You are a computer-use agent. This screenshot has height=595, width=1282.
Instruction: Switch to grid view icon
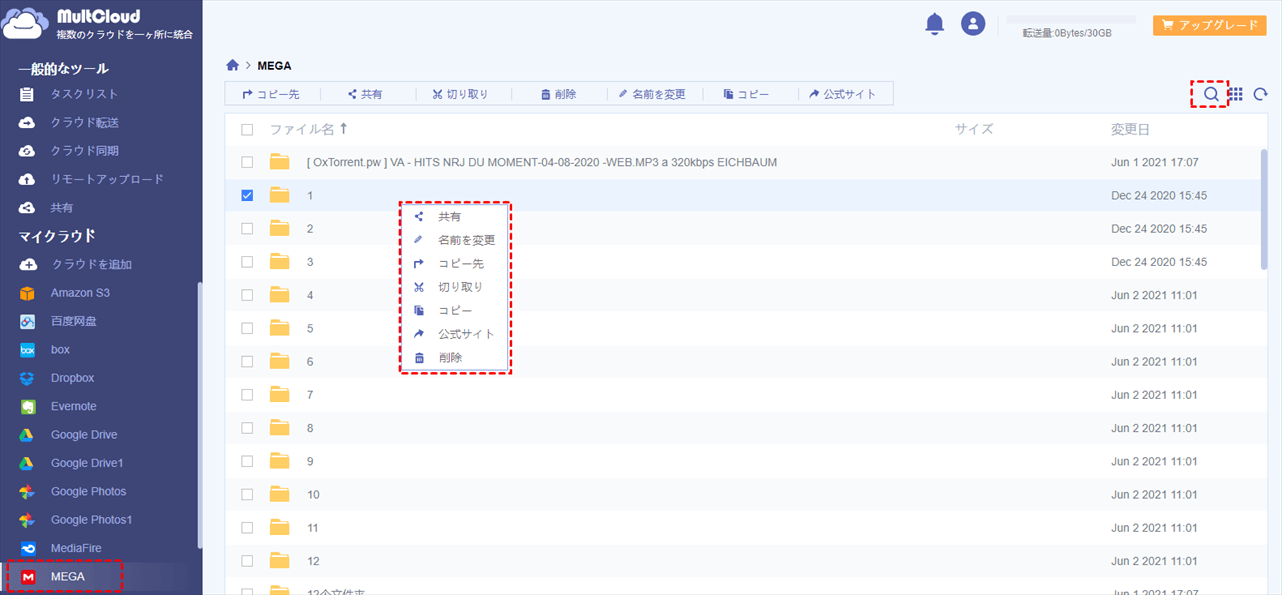pyautogui.click(x=1236, y=94)
